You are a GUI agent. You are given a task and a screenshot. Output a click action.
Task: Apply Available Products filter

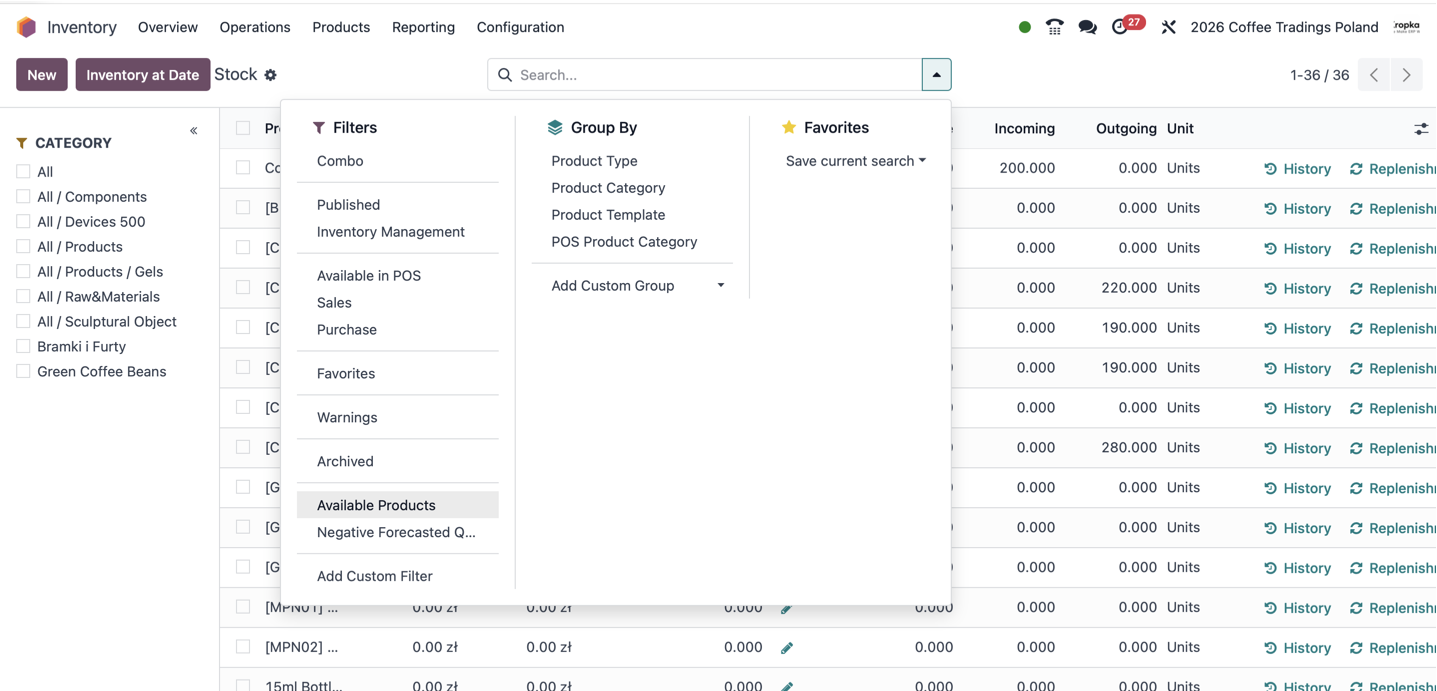(x=398, y=506)
